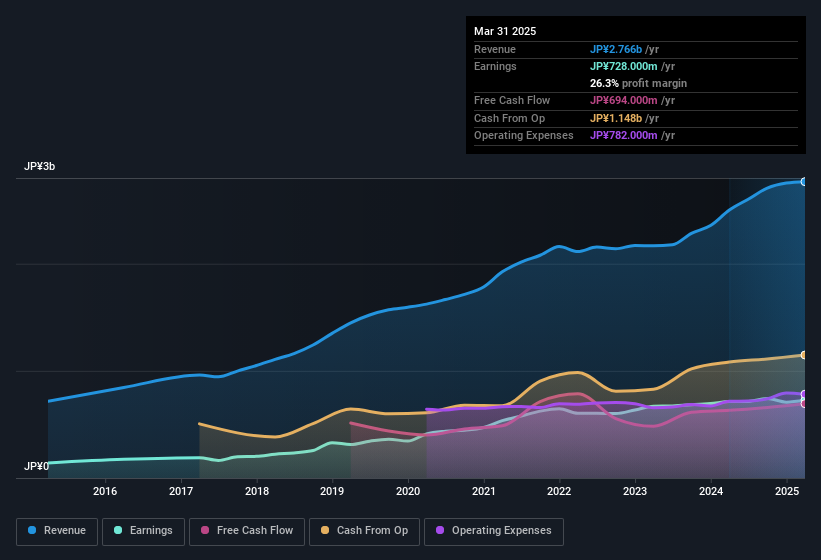Screen dimensions: 821x560
Task: Click the Free Cash Flow endpoint marker
Action: coord(804,404)
